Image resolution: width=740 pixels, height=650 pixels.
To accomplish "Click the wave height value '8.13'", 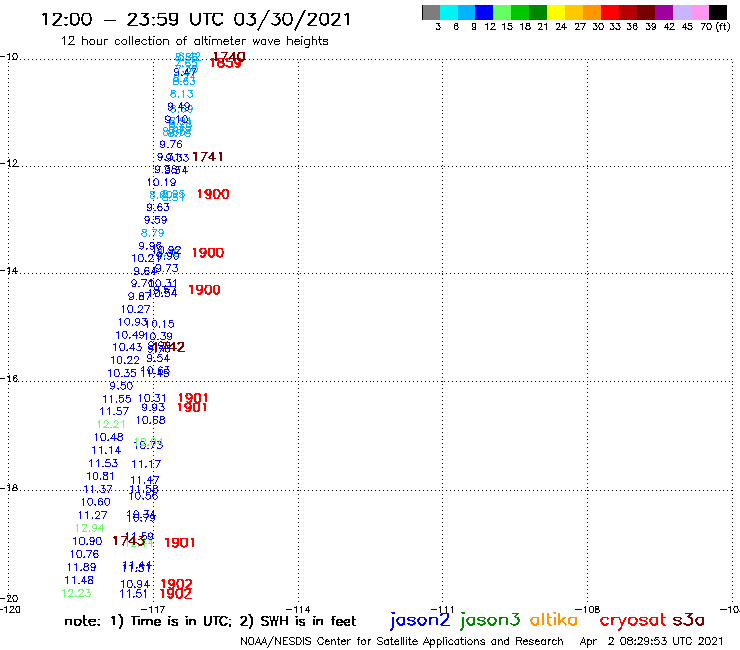I will (x=182, y=94).
